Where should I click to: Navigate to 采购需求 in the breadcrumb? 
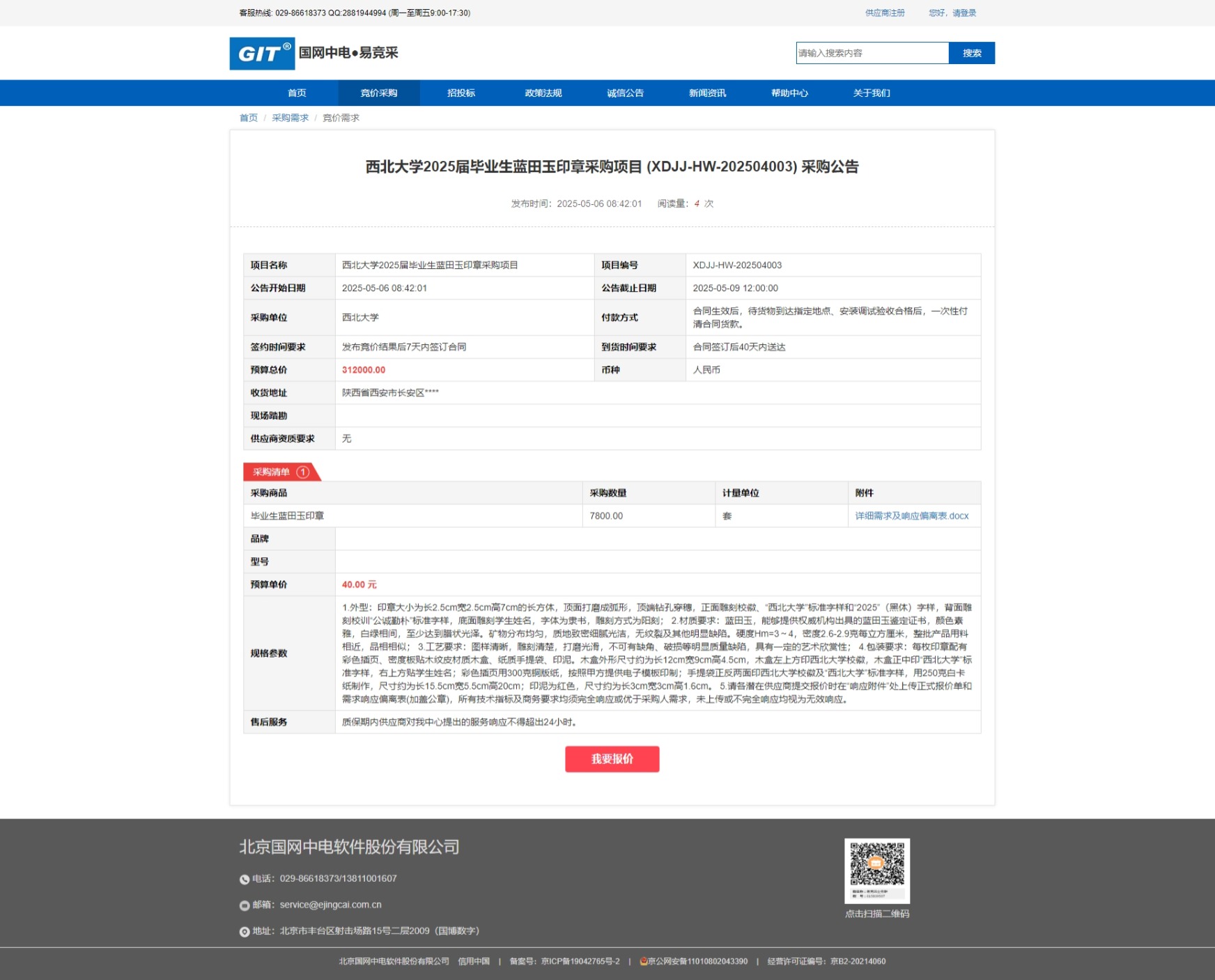point(290,118)
